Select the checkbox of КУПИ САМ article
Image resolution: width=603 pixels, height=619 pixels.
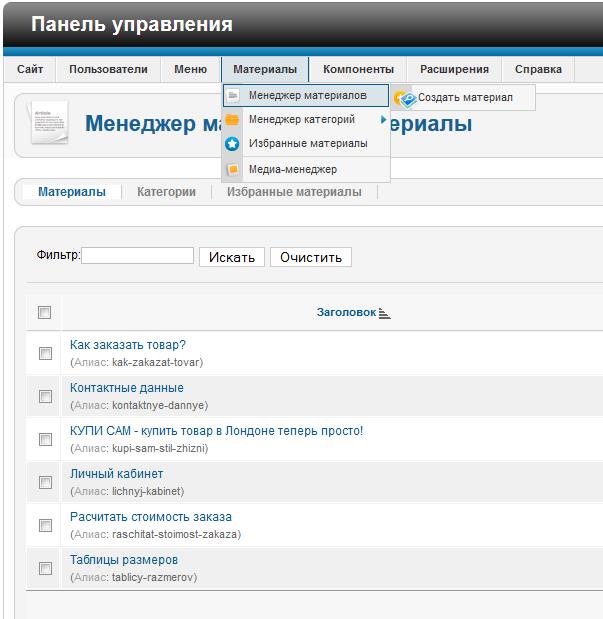point(45,439)
